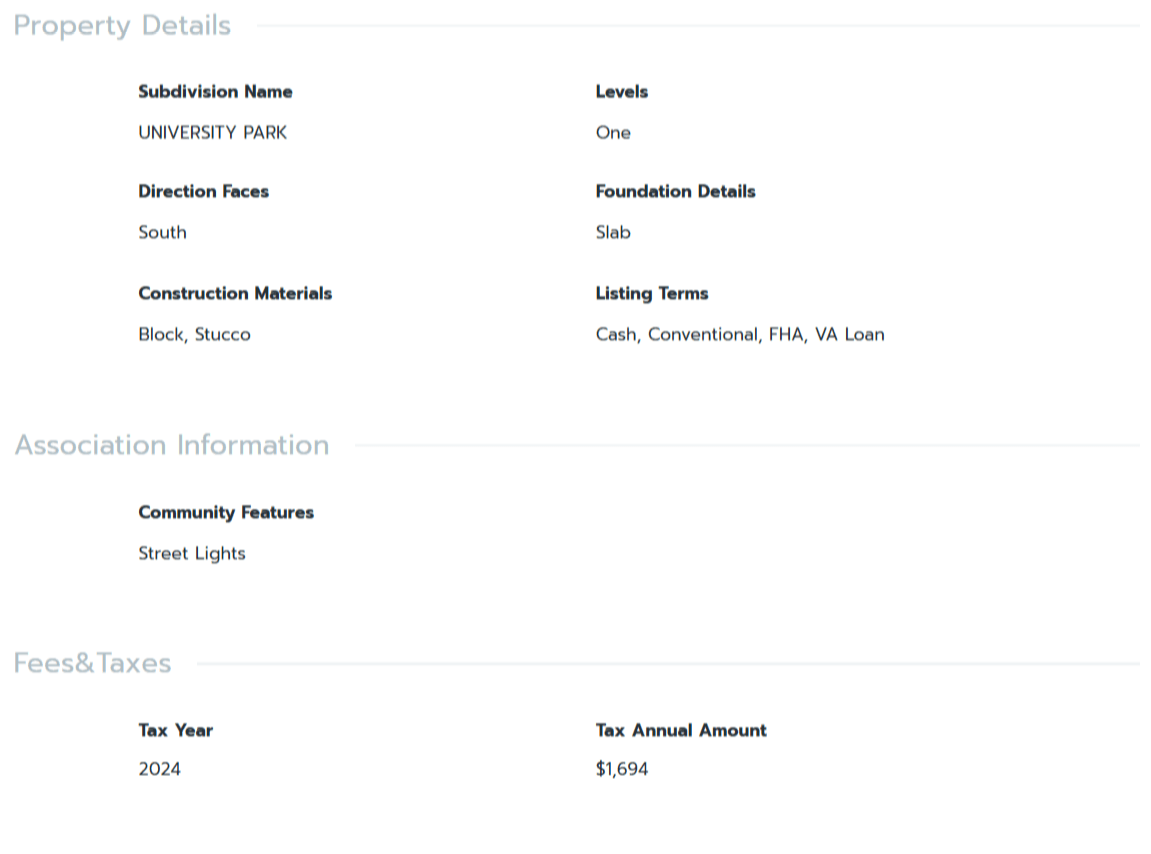This screenshot has height=854, width=1151.
Task: Click the Property Details section heading
Action: (x=122, y=26)
